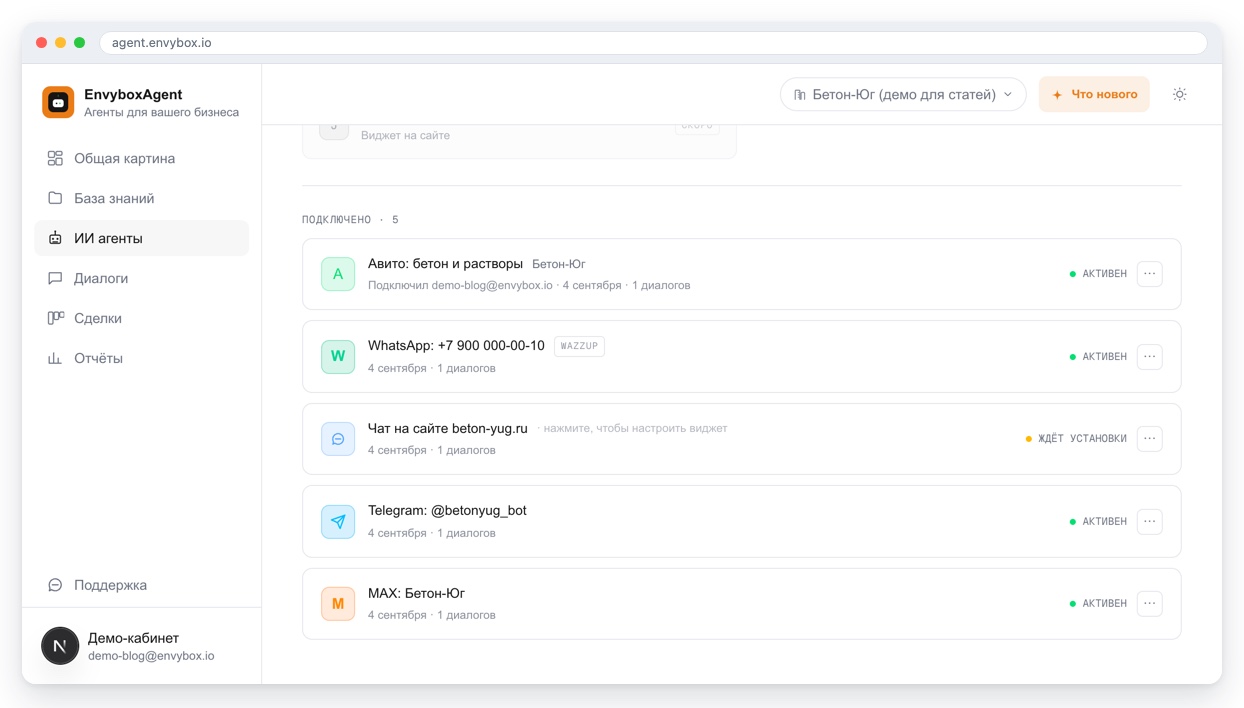
Task: Click the Telegram paper plane icon
Action: [338, 521]
